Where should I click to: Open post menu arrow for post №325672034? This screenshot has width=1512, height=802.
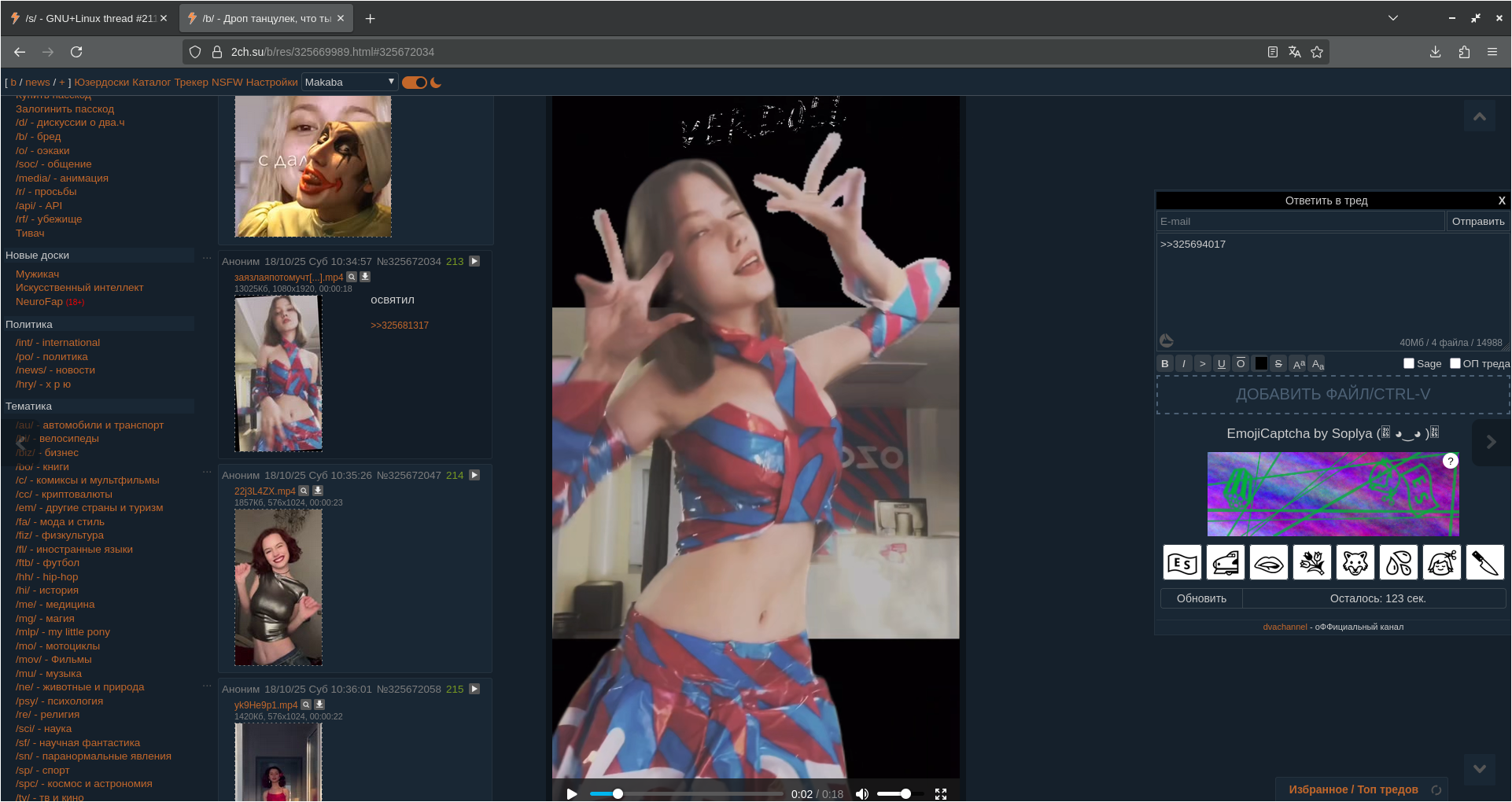point(474,261)
